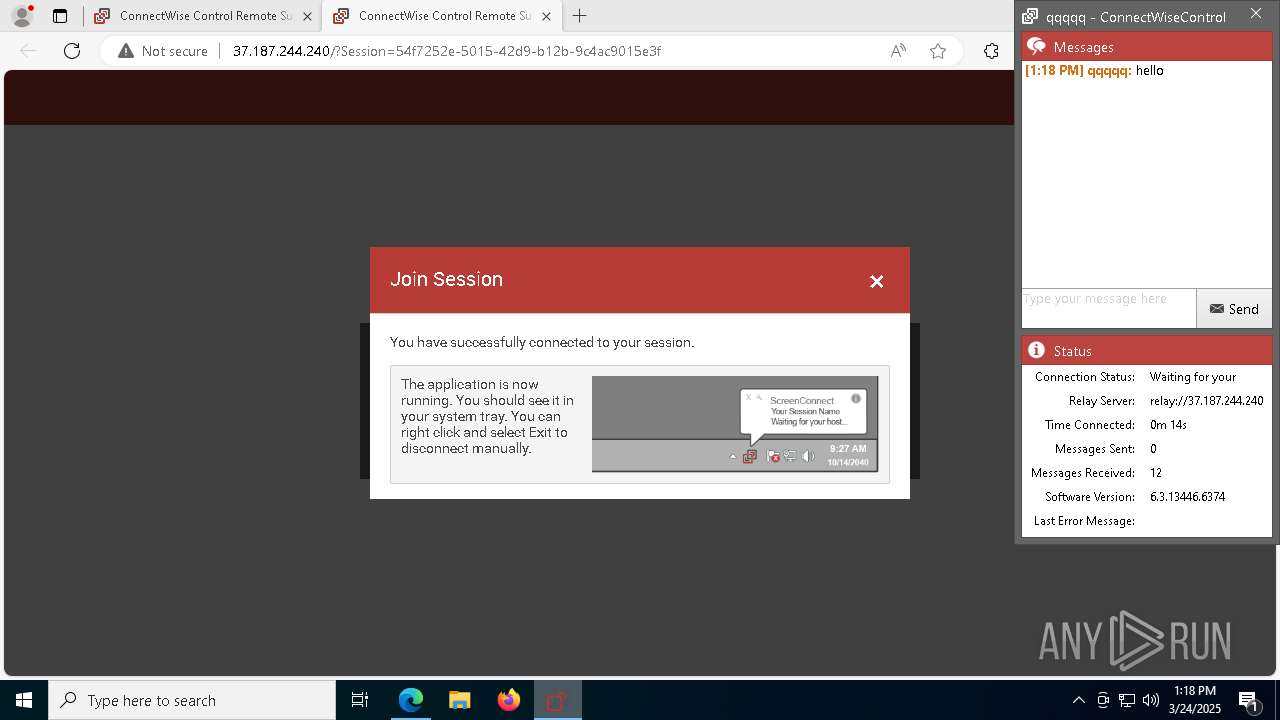This screenshot has height=720, width=1280.
Task: Click the ConnectWise Control window title icon
Action: [x=1030, y=16]
